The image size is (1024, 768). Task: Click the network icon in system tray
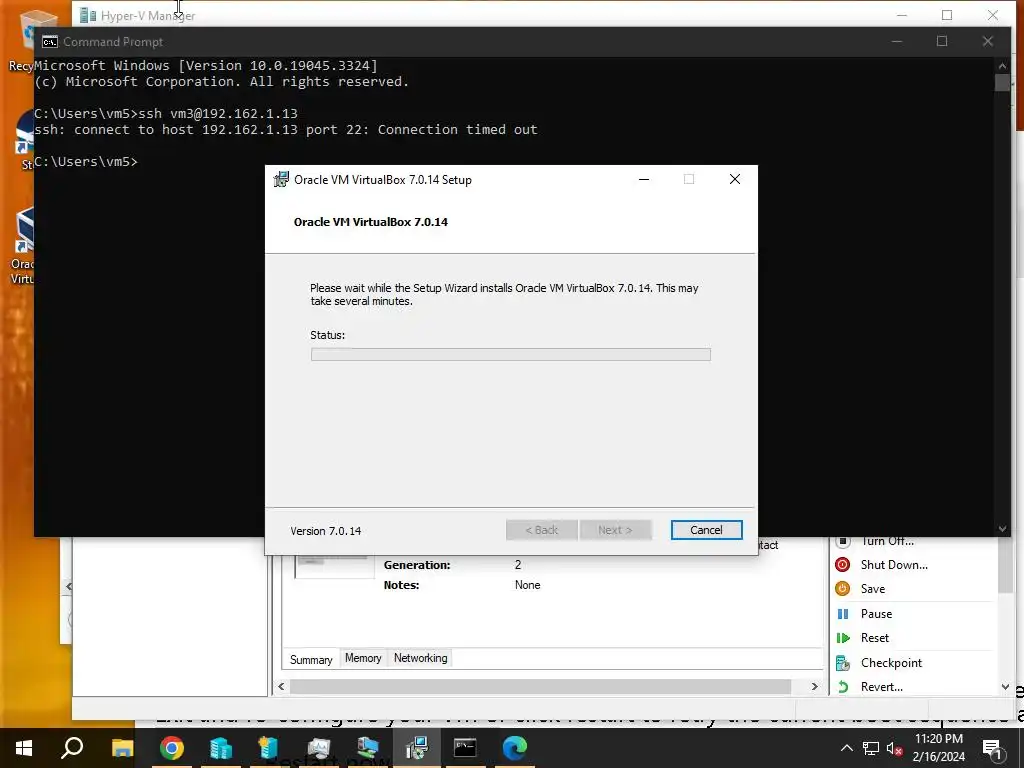tap(871, 748)
